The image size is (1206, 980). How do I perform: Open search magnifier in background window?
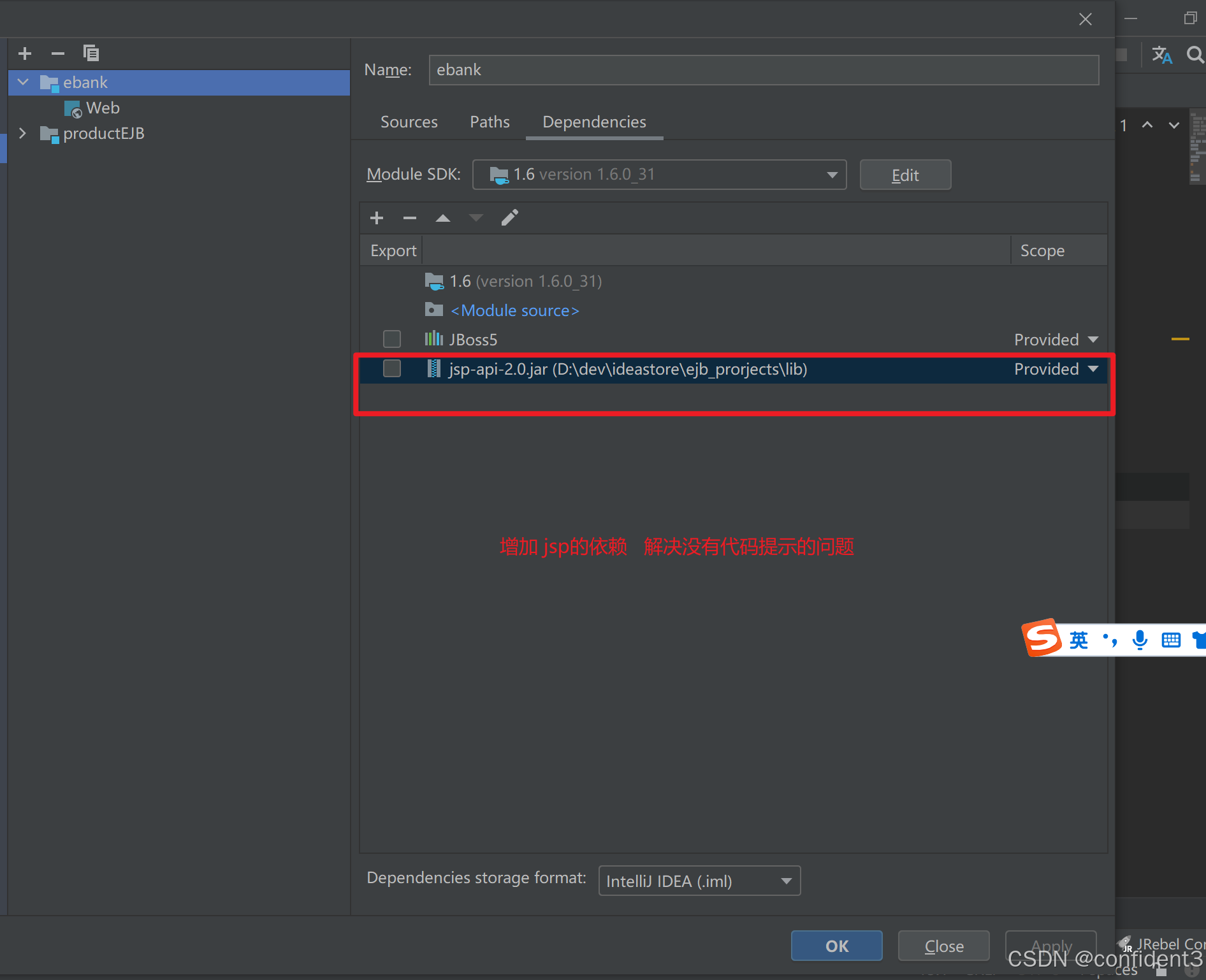coord(1195,55)
